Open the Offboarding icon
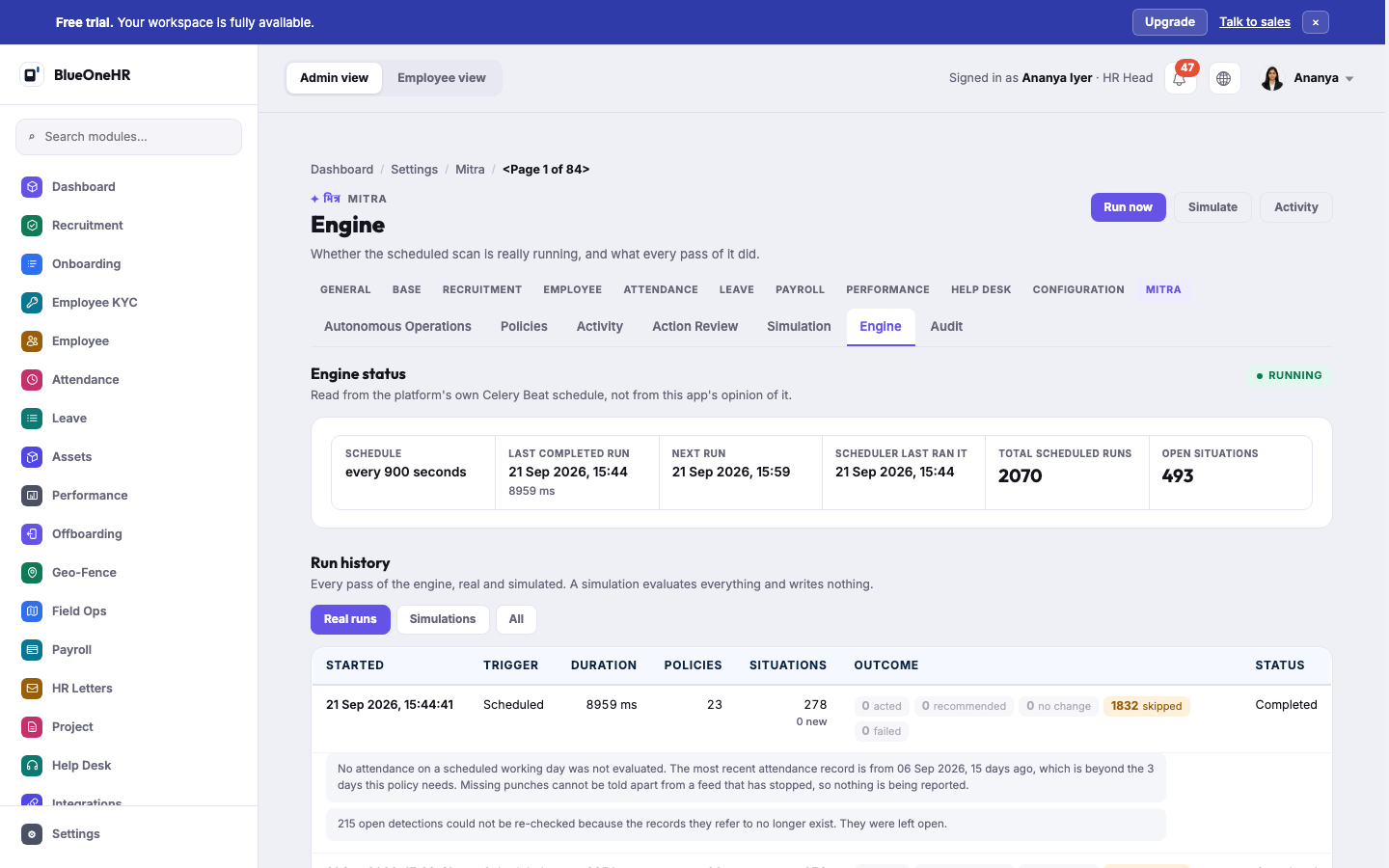Viewport: 1389px width, 868px height. point(32,533)
